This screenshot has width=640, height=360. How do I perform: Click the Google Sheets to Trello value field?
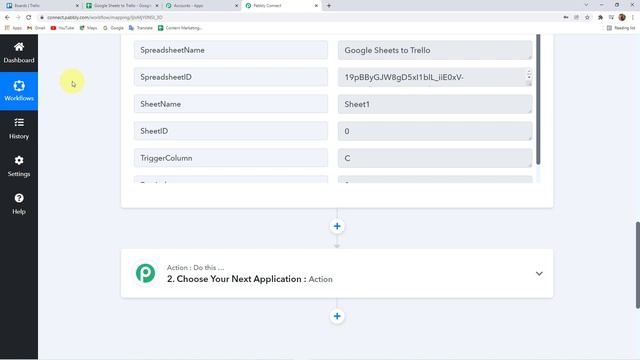pos(435,50)
